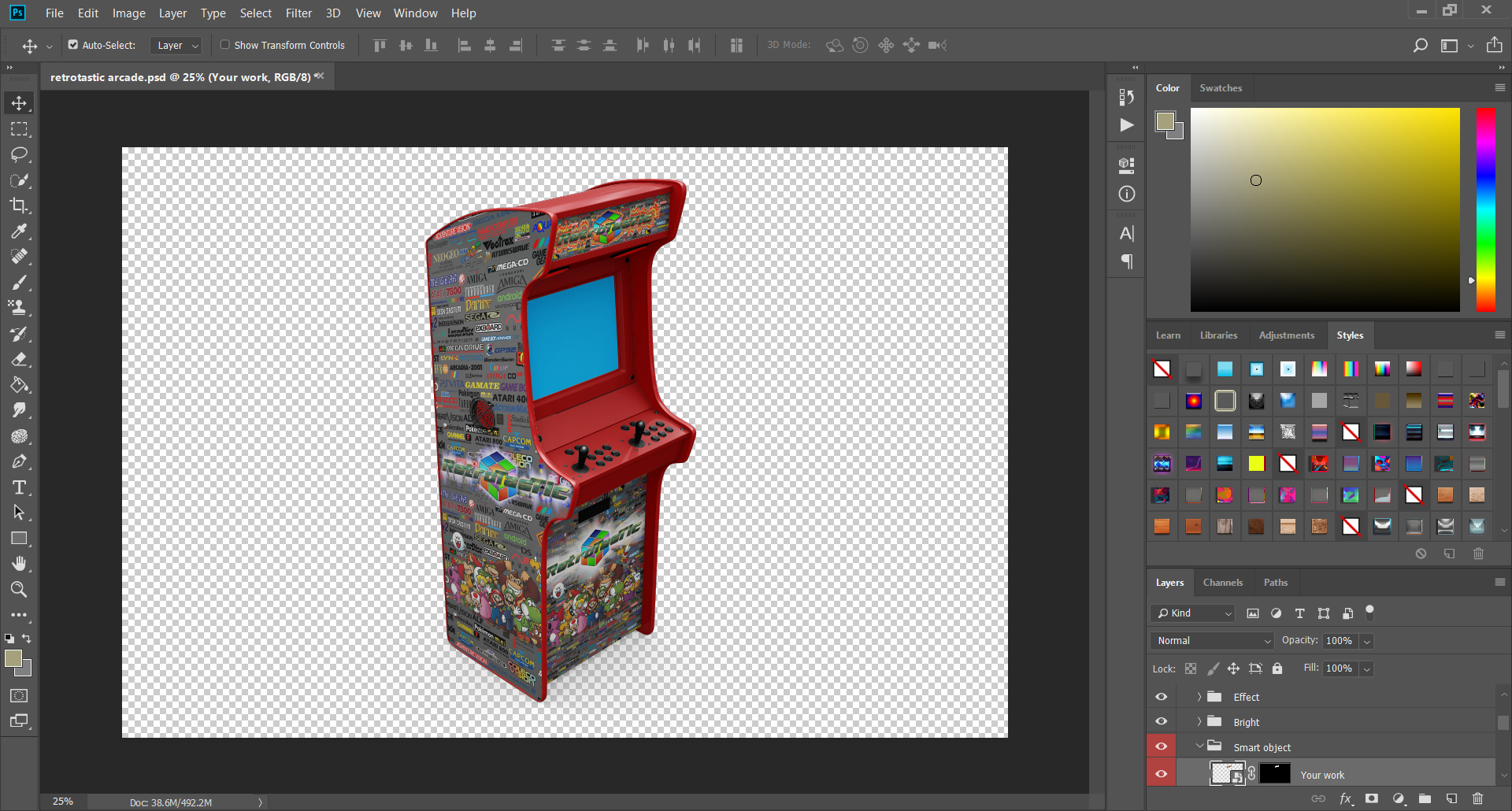Hide the Effect group layer
This screenshot has height=811, width=1512.
tap(1161, 697)
